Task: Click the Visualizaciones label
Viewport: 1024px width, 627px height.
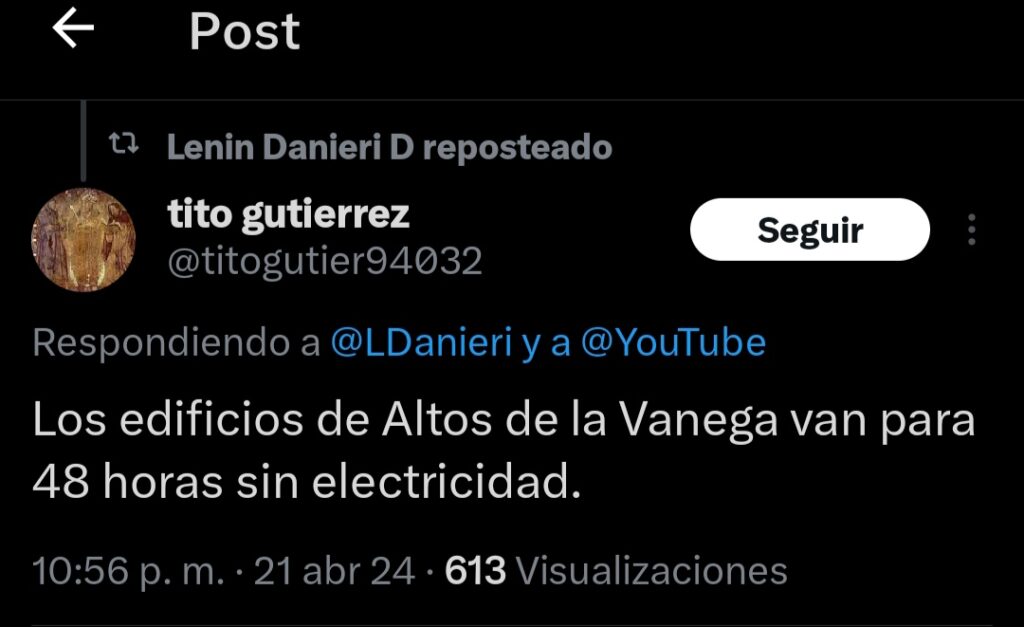Action: (x=652, y=571)
